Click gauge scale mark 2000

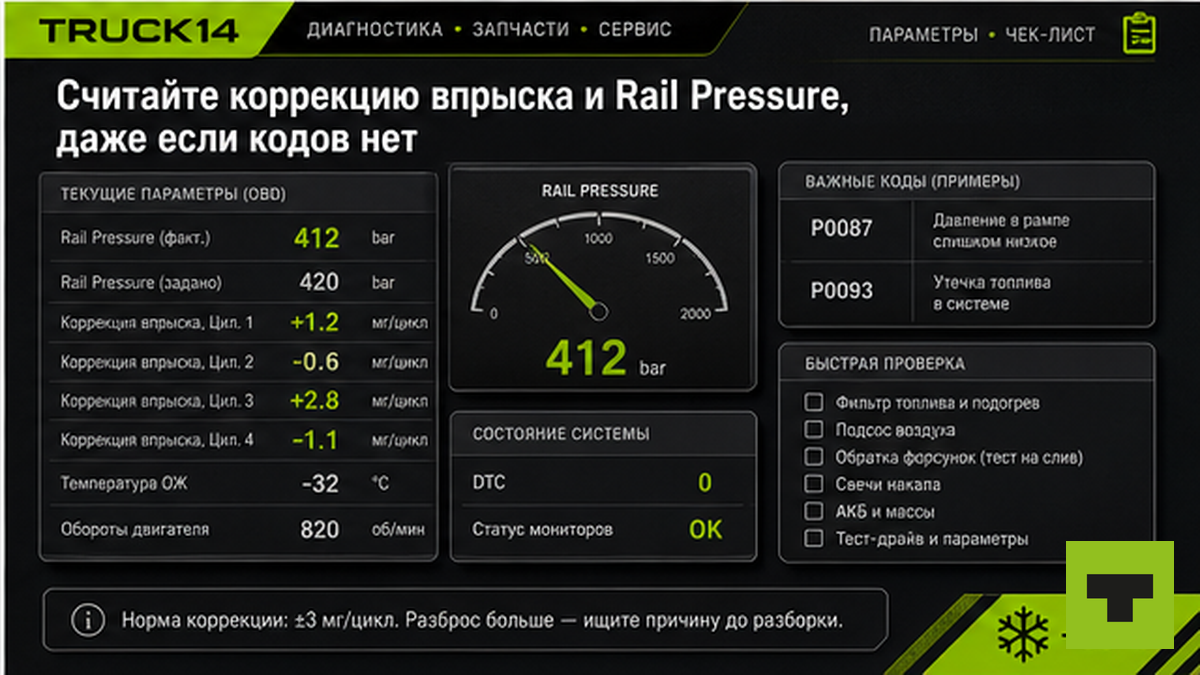tap(694, 313)
